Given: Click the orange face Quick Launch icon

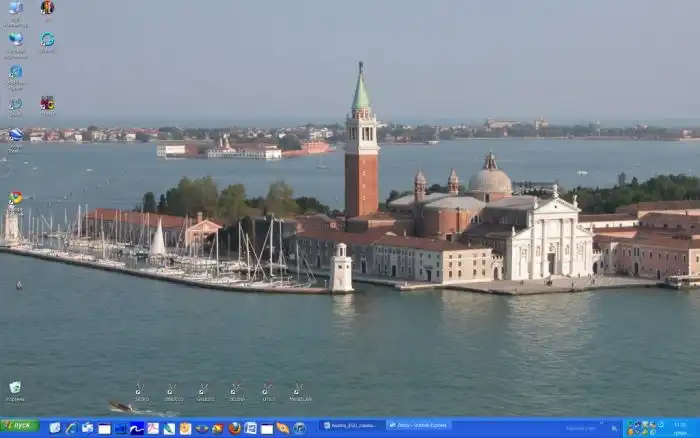Looking at the screenshot, I should (185, 428).
